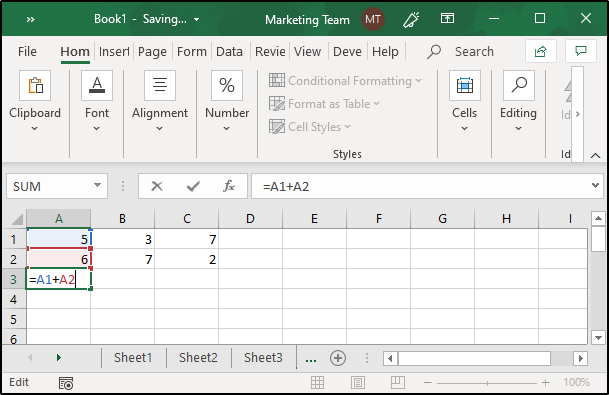
Task: Open the Help tab
Action: 385,51
